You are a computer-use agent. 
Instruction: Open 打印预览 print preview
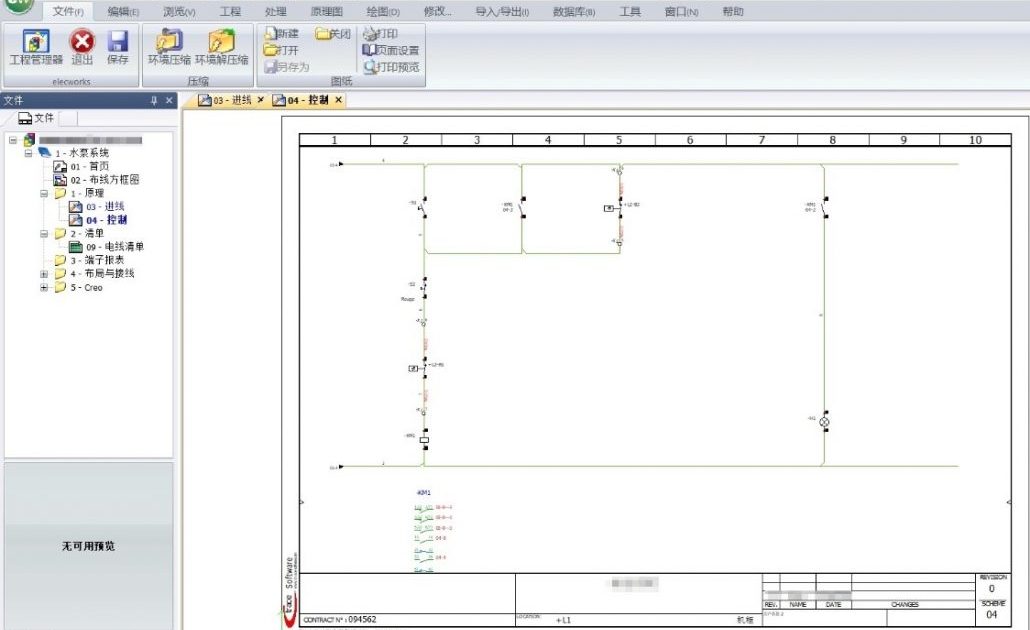point(392,67)
